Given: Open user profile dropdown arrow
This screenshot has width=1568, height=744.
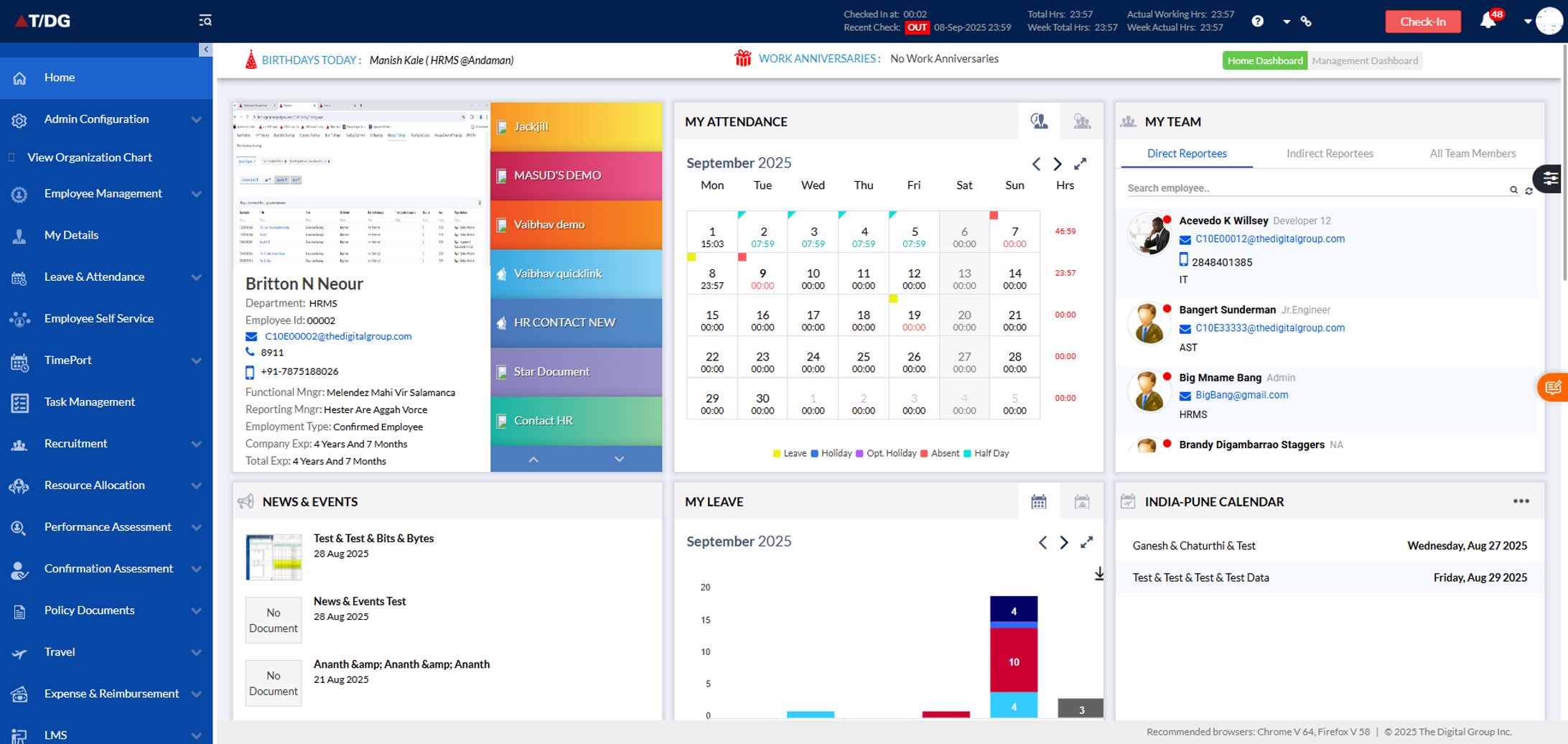Looking at the screenshot, I should pos(1527,22).
